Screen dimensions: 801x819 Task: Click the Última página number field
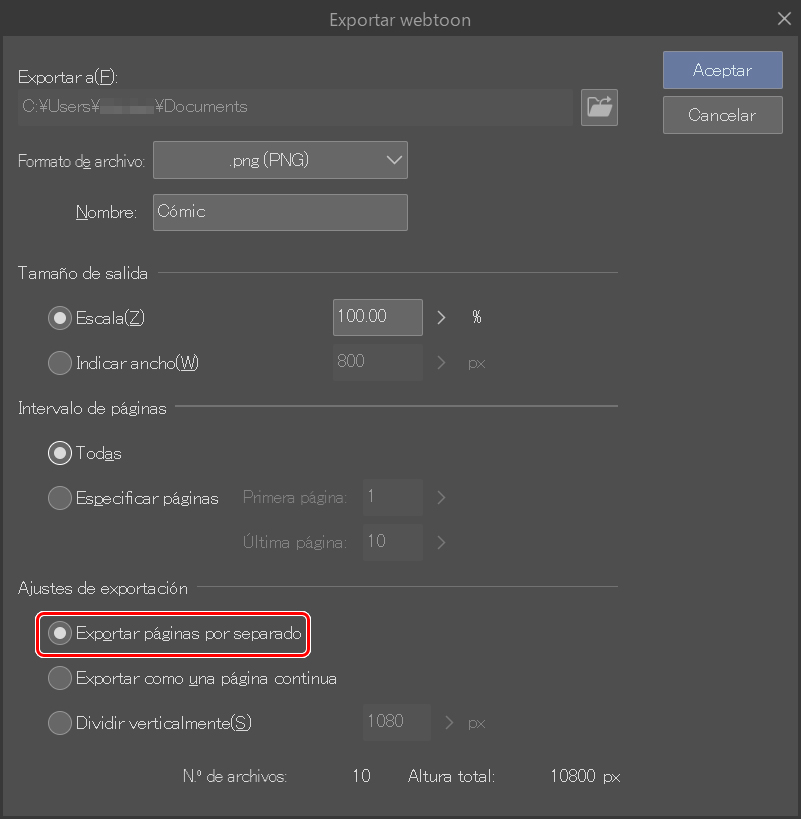[392, 542]
